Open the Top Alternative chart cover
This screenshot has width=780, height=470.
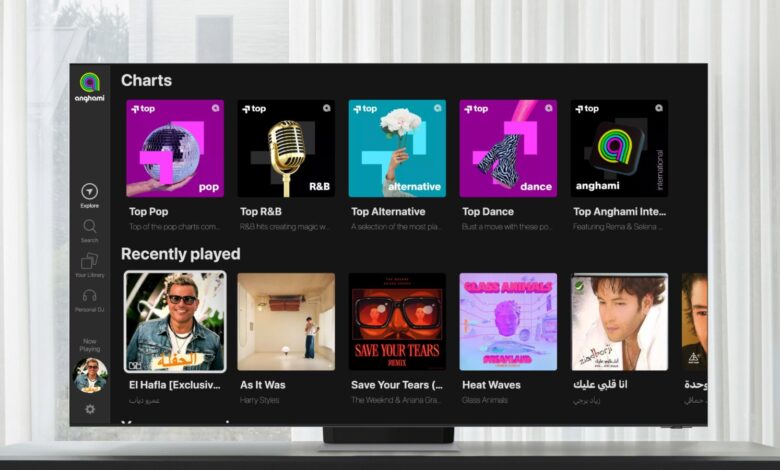pyautogui.click(x=397, y=148)
